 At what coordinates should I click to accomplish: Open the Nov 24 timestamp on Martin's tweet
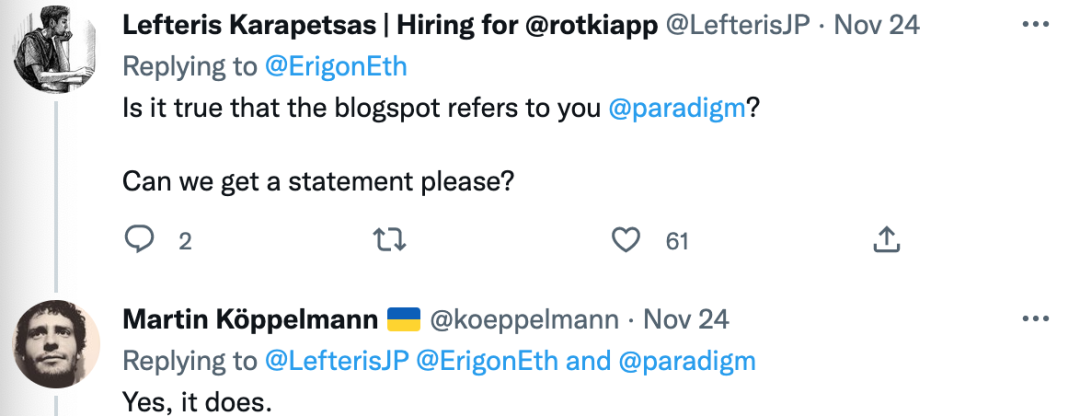(686, 320)
